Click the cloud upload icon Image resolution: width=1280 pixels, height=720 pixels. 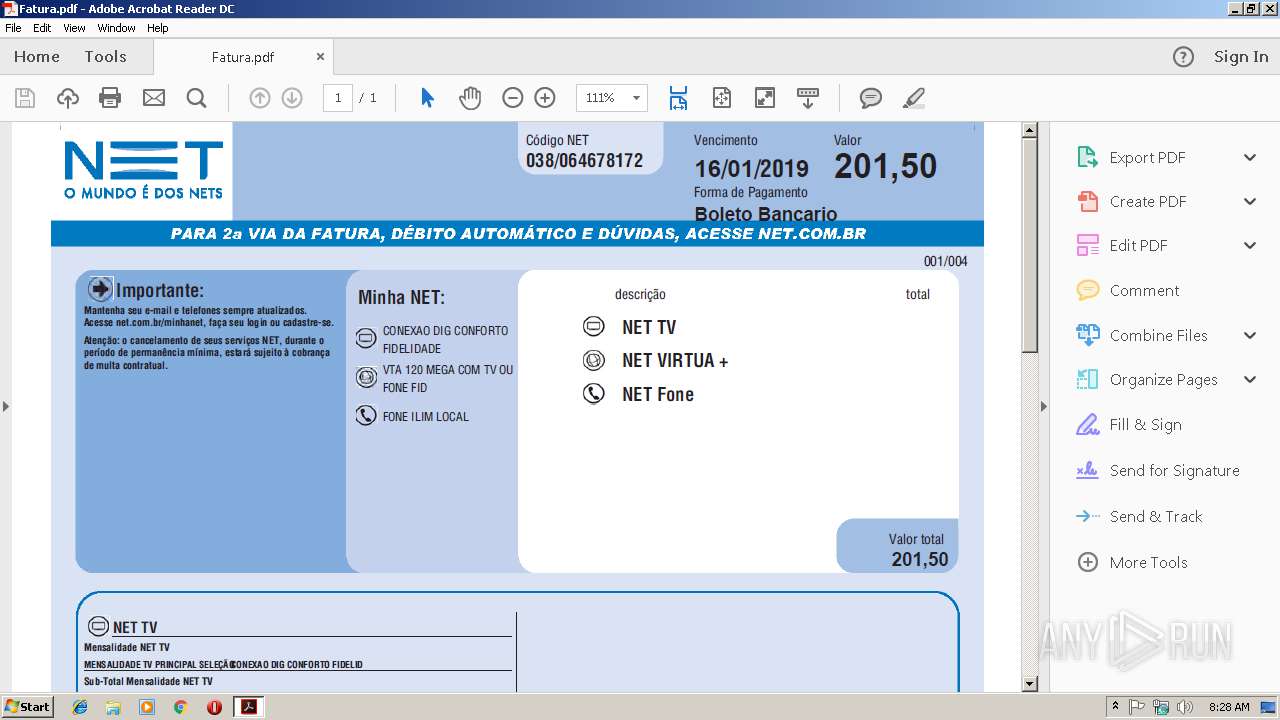click(x=68, y=98)
